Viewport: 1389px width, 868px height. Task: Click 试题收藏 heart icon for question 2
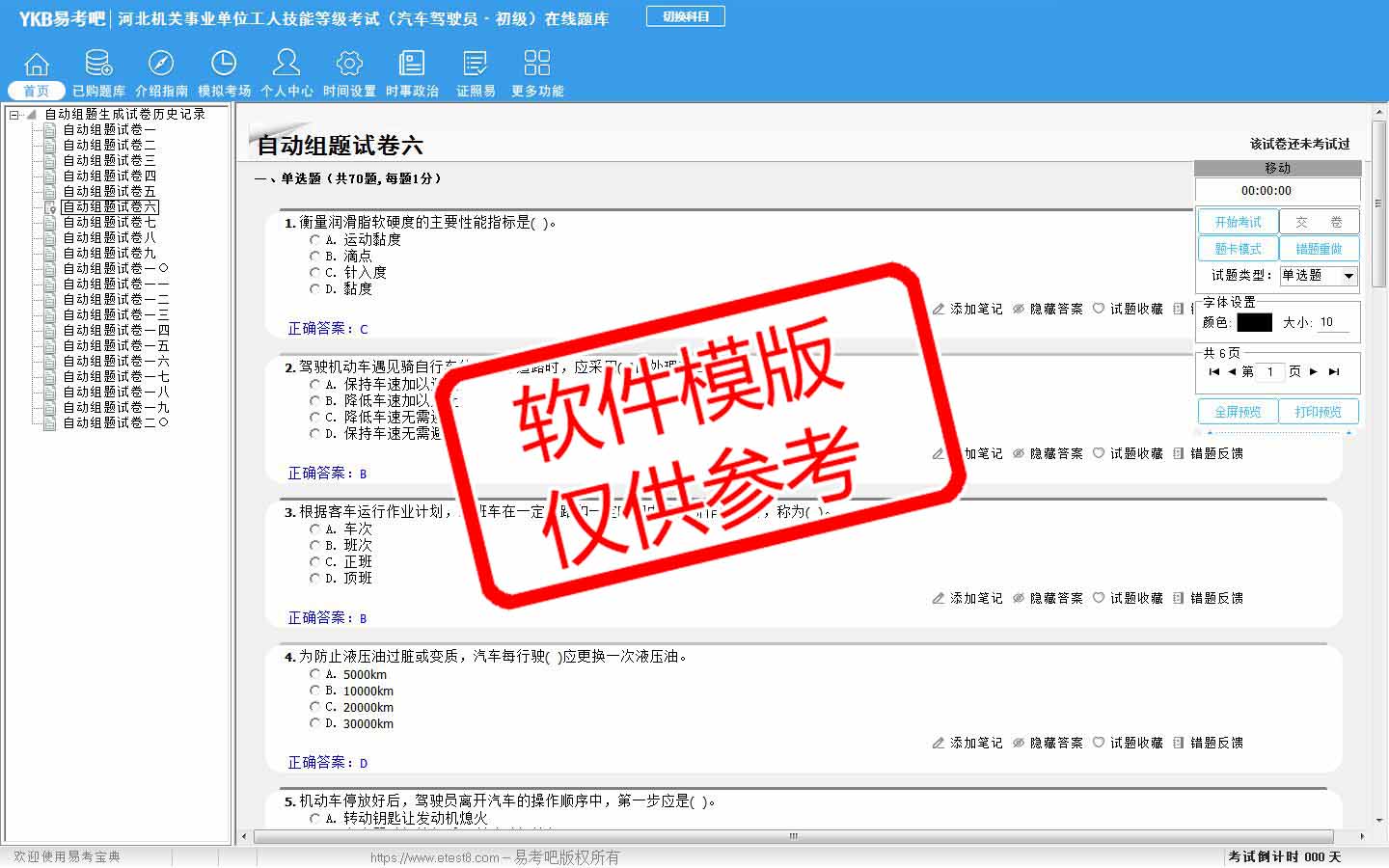[x=1099, y=453]
